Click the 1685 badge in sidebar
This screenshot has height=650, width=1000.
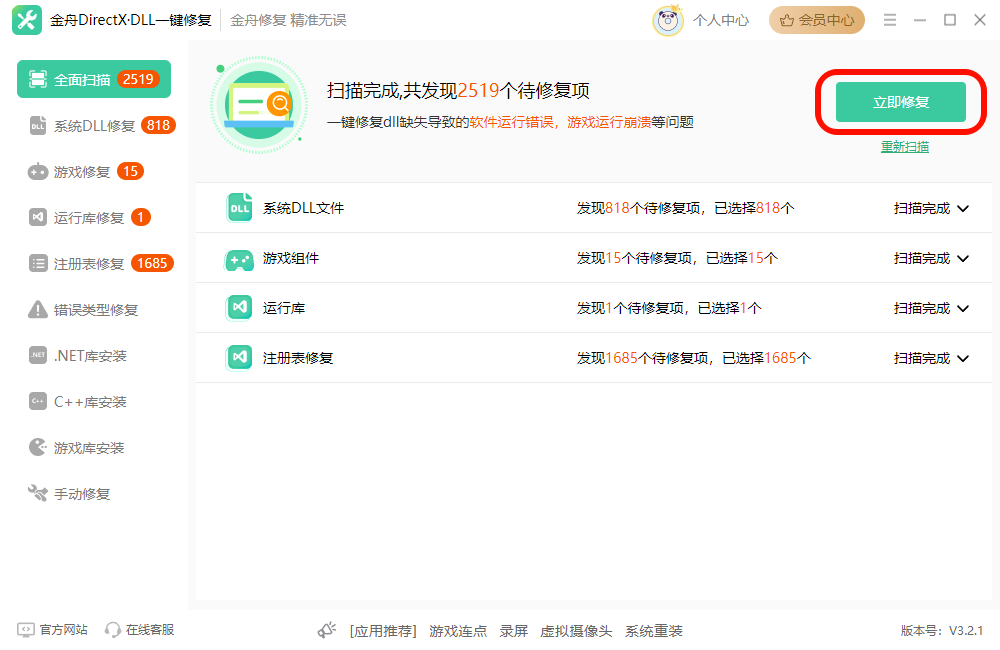tap(152, 263)
